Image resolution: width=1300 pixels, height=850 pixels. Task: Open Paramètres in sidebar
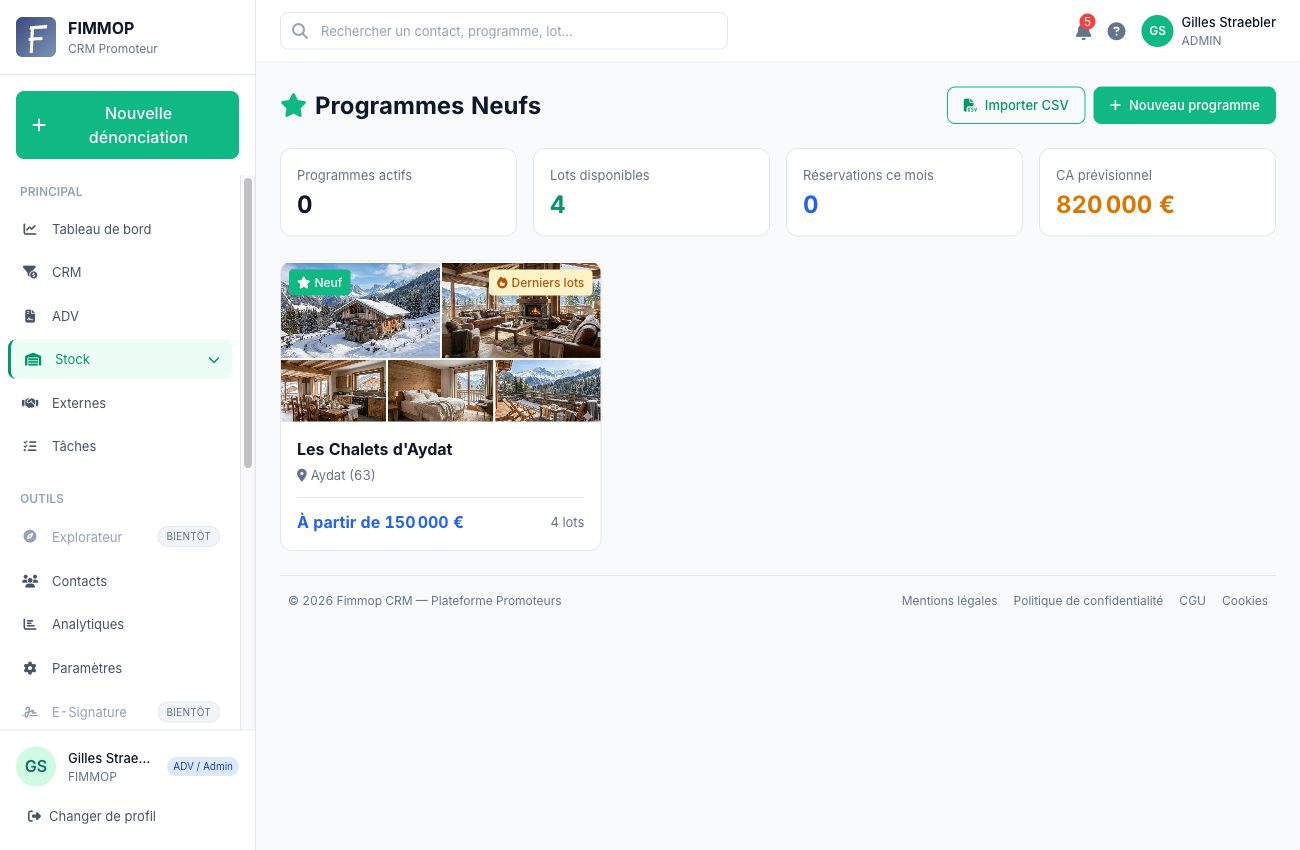coord(120,668)
